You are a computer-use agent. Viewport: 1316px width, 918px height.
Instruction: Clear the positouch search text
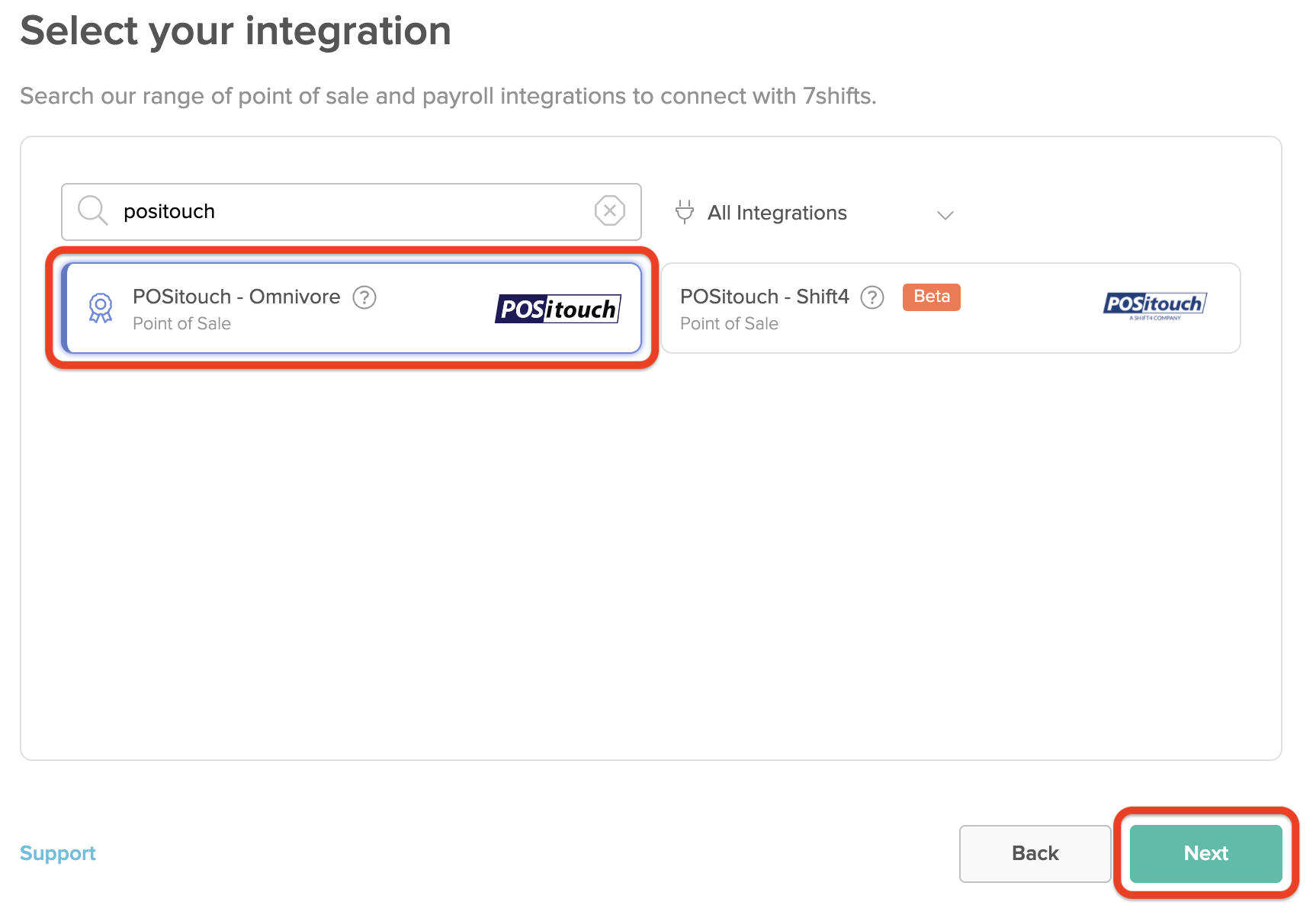(609, 210)
